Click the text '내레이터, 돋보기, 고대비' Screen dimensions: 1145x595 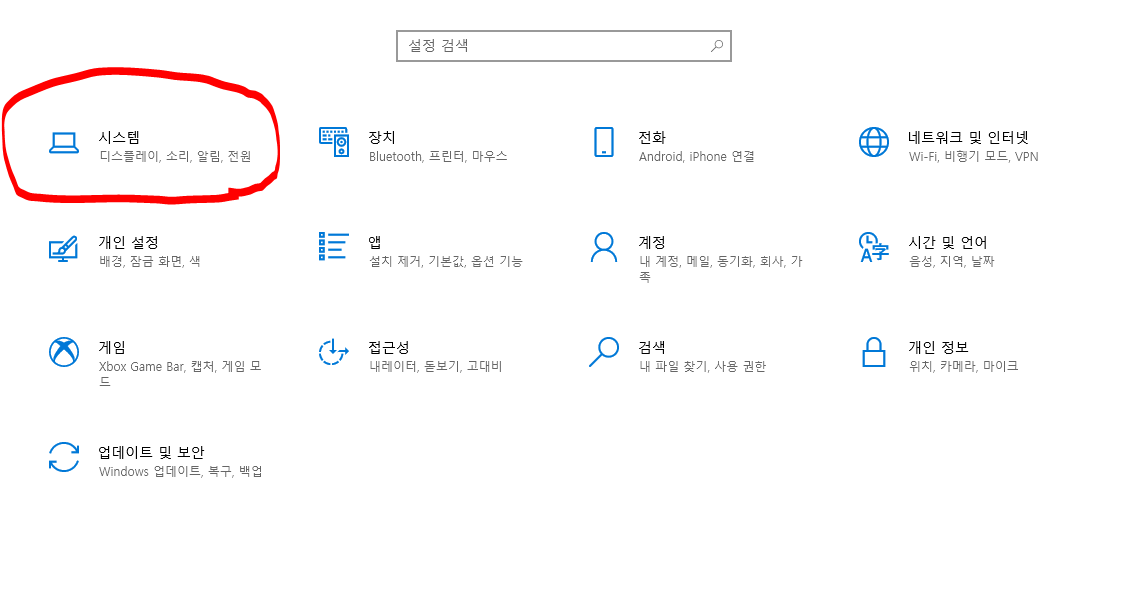(436, 366)
